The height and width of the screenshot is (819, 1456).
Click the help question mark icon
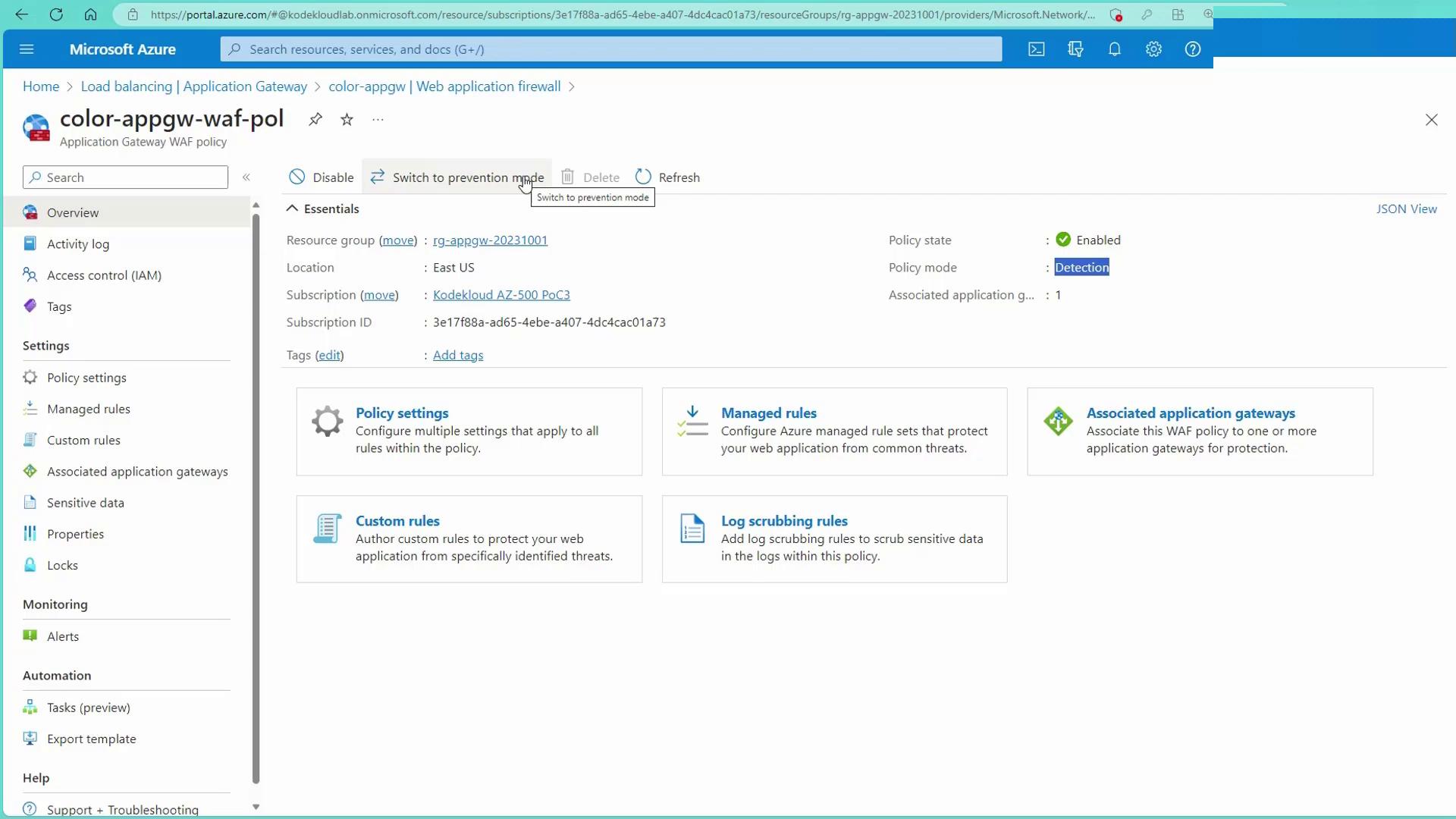point(1193,49)
